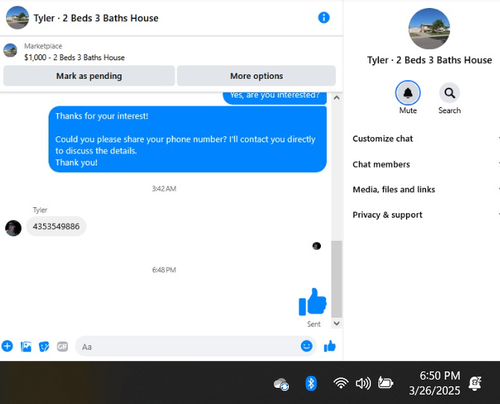Open More options for the listing
This screenshot has width=500, height=404.
256,76
